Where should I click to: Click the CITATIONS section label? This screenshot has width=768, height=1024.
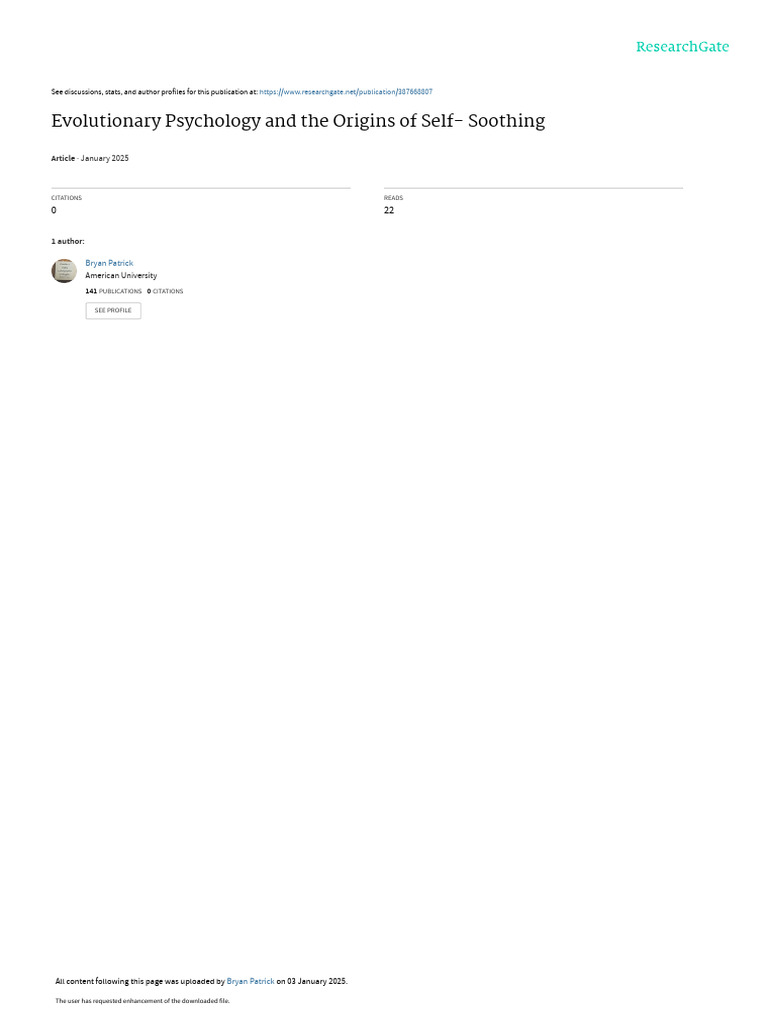pyautogui.click(x=67, y=198)
